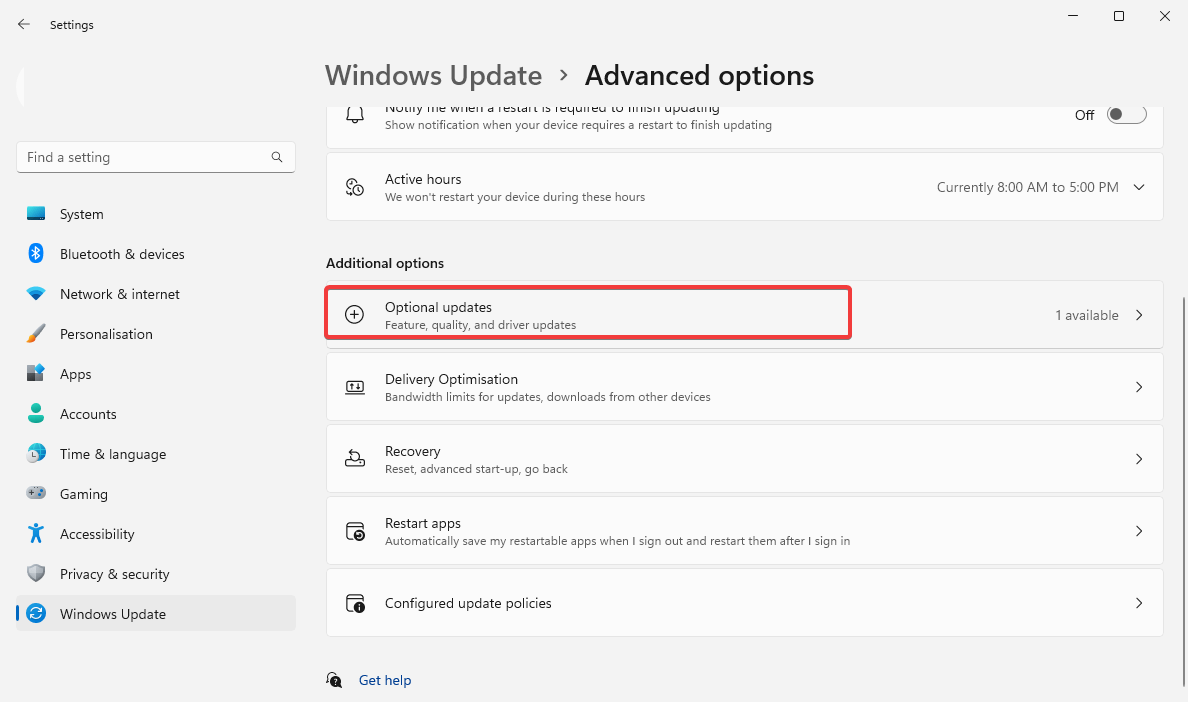Viewport: 1188px width, 702px height.
Task: Open Configured update policies via chevron
Action: pyautogui.click(x=1138, y=603)
